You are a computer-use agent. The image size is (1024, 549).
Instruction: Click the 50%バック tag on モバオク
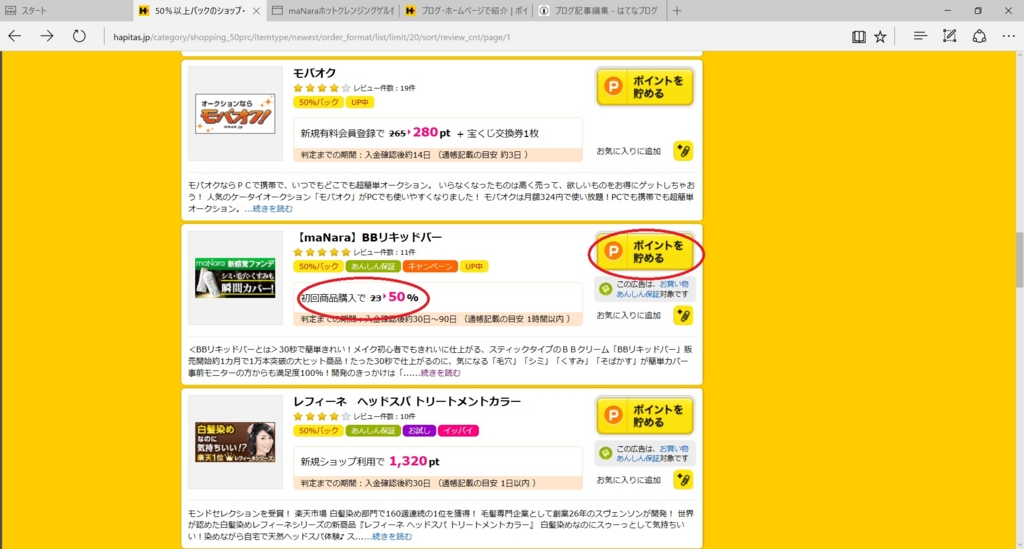click(318, 102)
